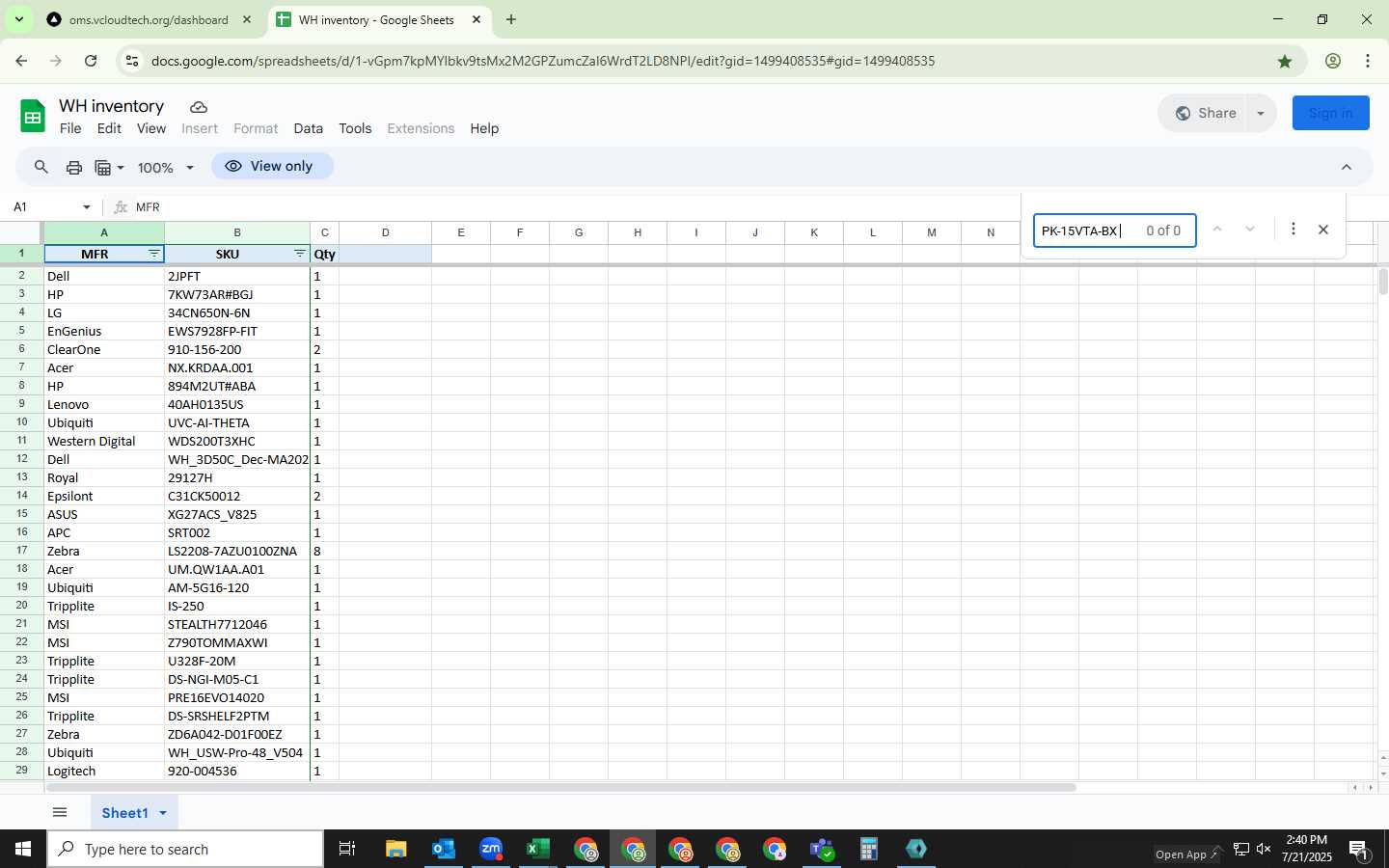
Task: Select cell containing LS2208-7AZU0100ZNA
Action: 237,551
